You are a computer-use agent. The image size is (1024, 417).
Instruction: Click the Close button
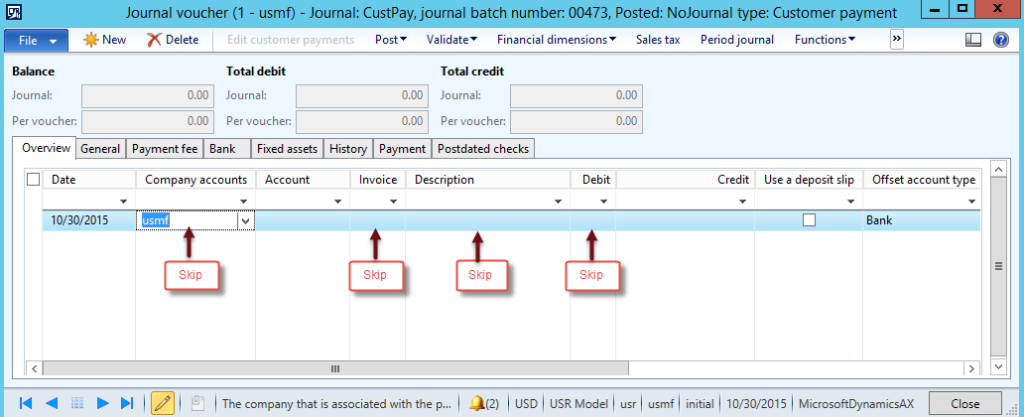click(x=965, y=403)
